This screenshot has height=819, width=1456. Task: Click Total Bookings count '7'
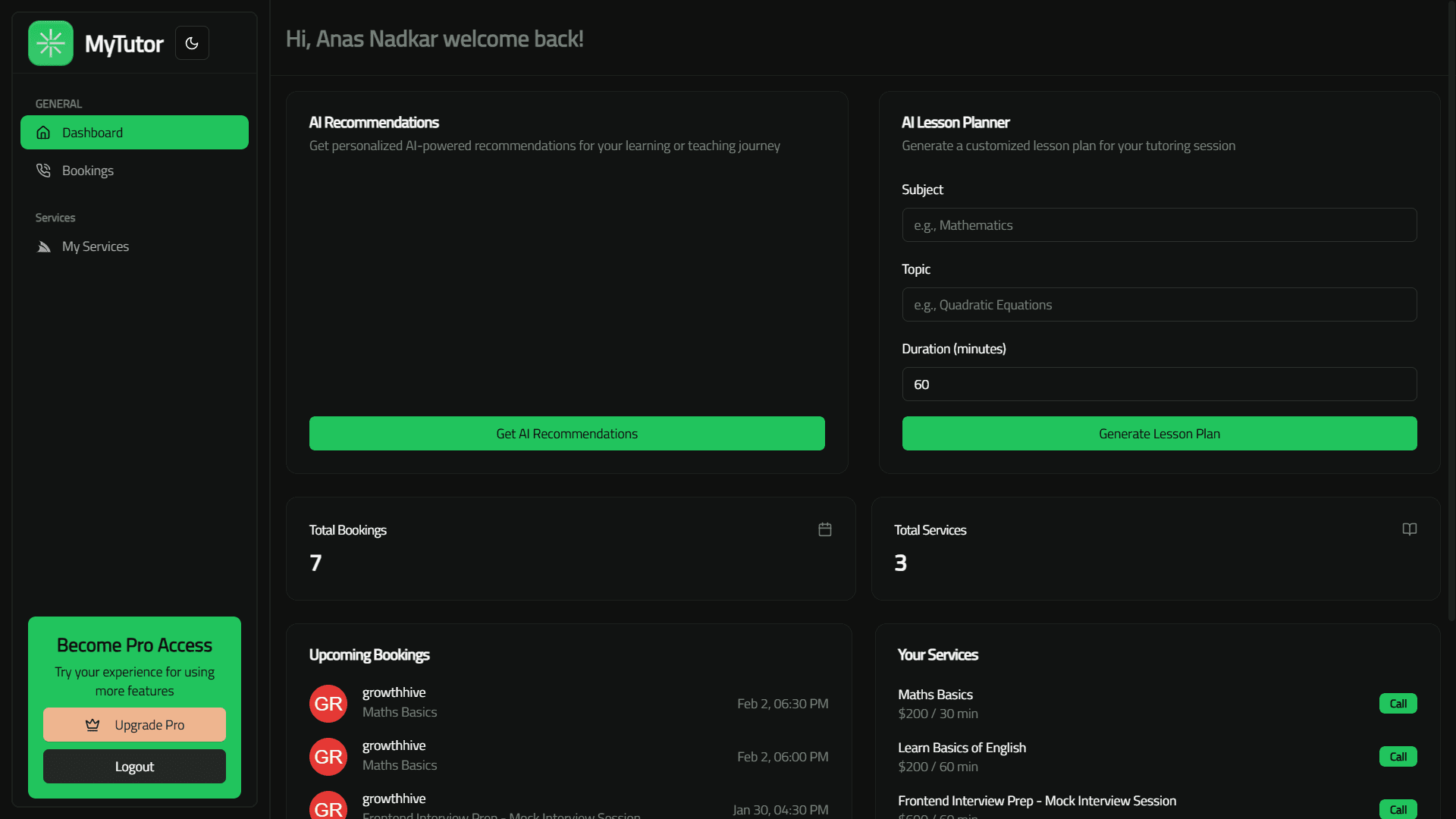315,563
